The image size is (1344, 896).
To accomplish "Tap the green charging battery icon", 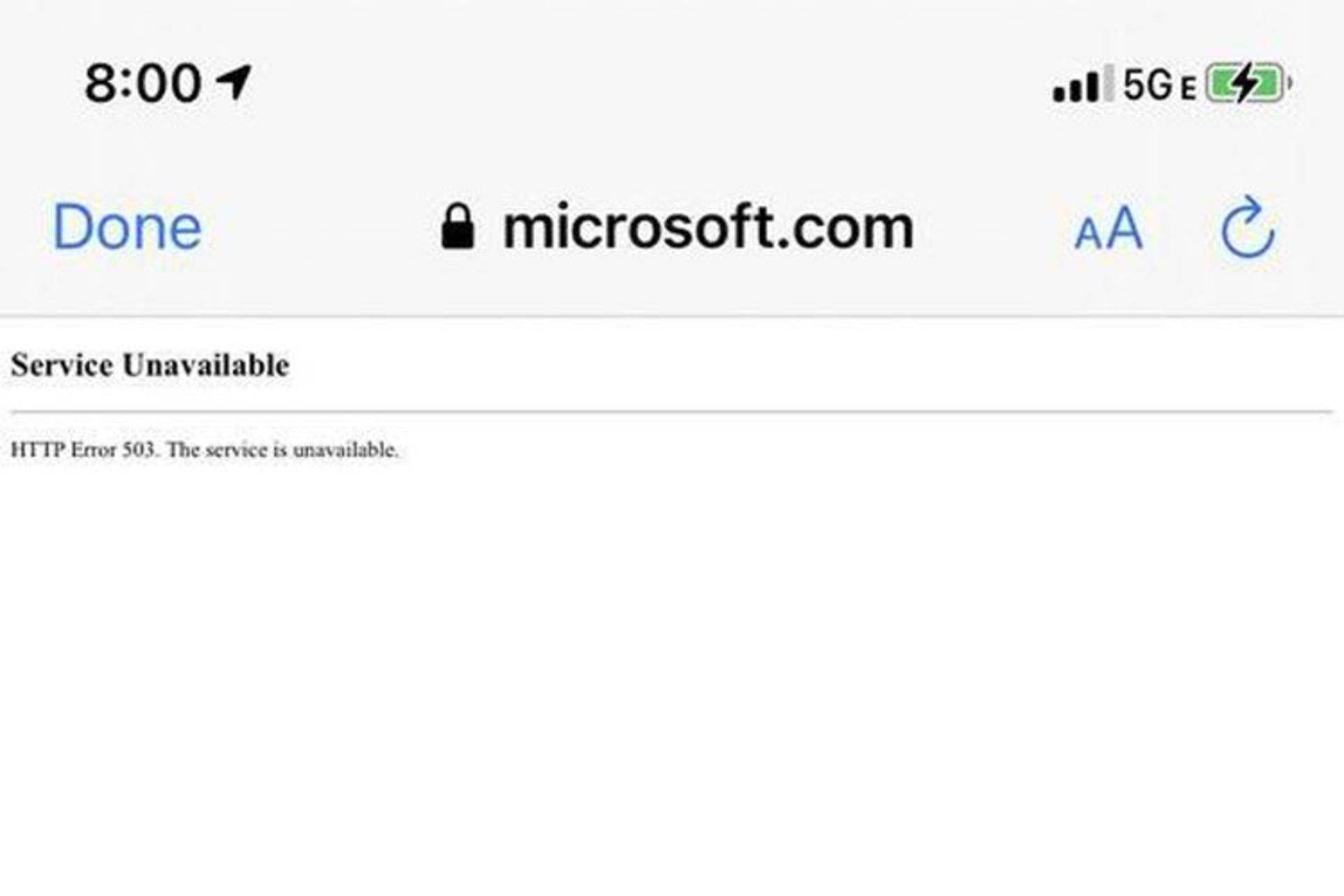I will (x=1248, y=83).
